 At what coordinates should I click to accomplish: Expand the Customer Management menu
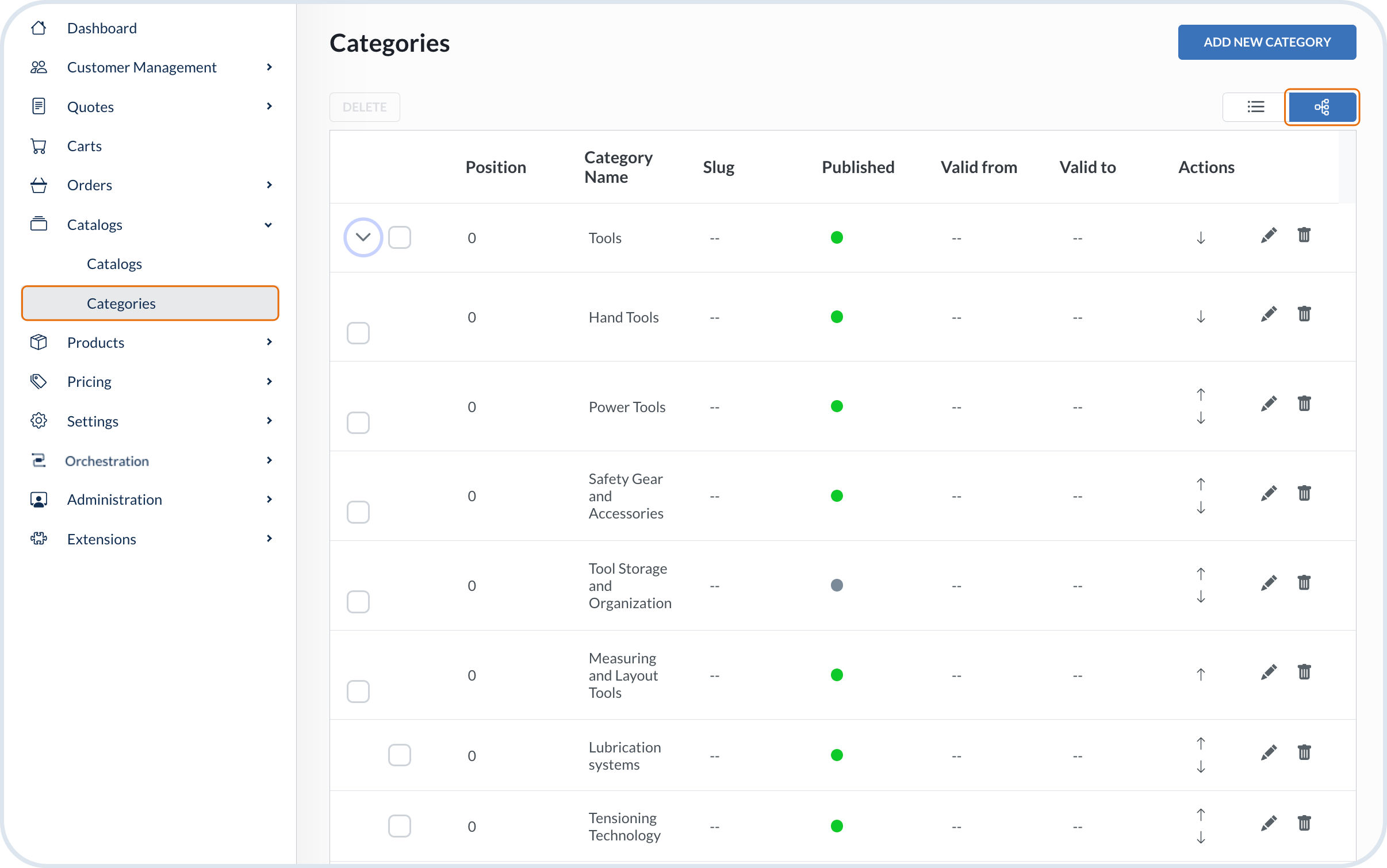269,67
